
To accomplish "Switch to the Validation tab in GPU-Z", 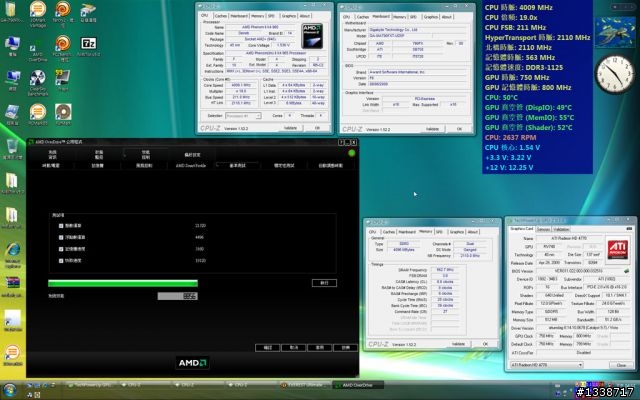I will [561, 229].
